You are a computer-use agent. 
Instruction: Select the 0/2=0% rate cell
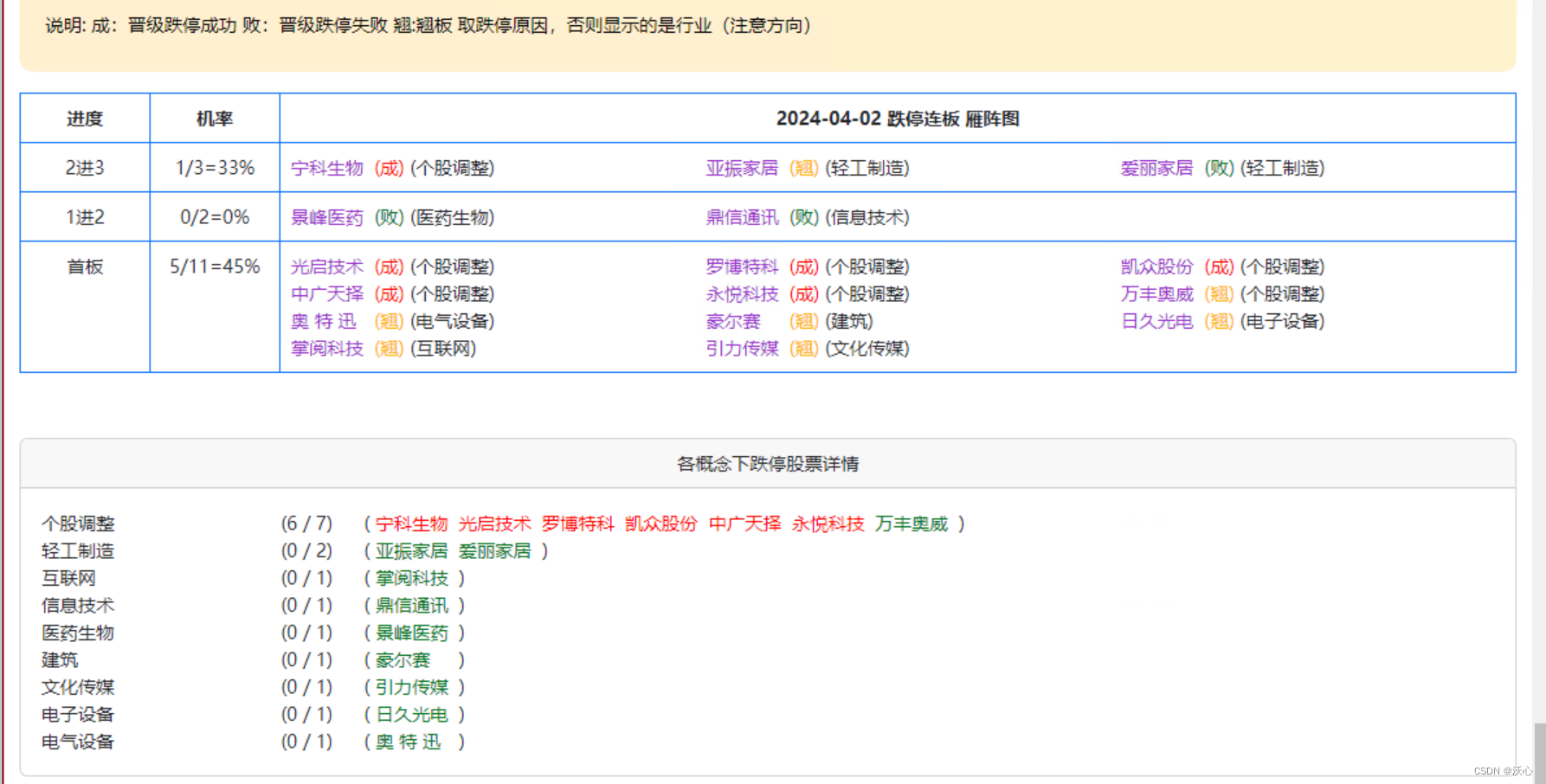pyautogui.click(x=215, y=217)
